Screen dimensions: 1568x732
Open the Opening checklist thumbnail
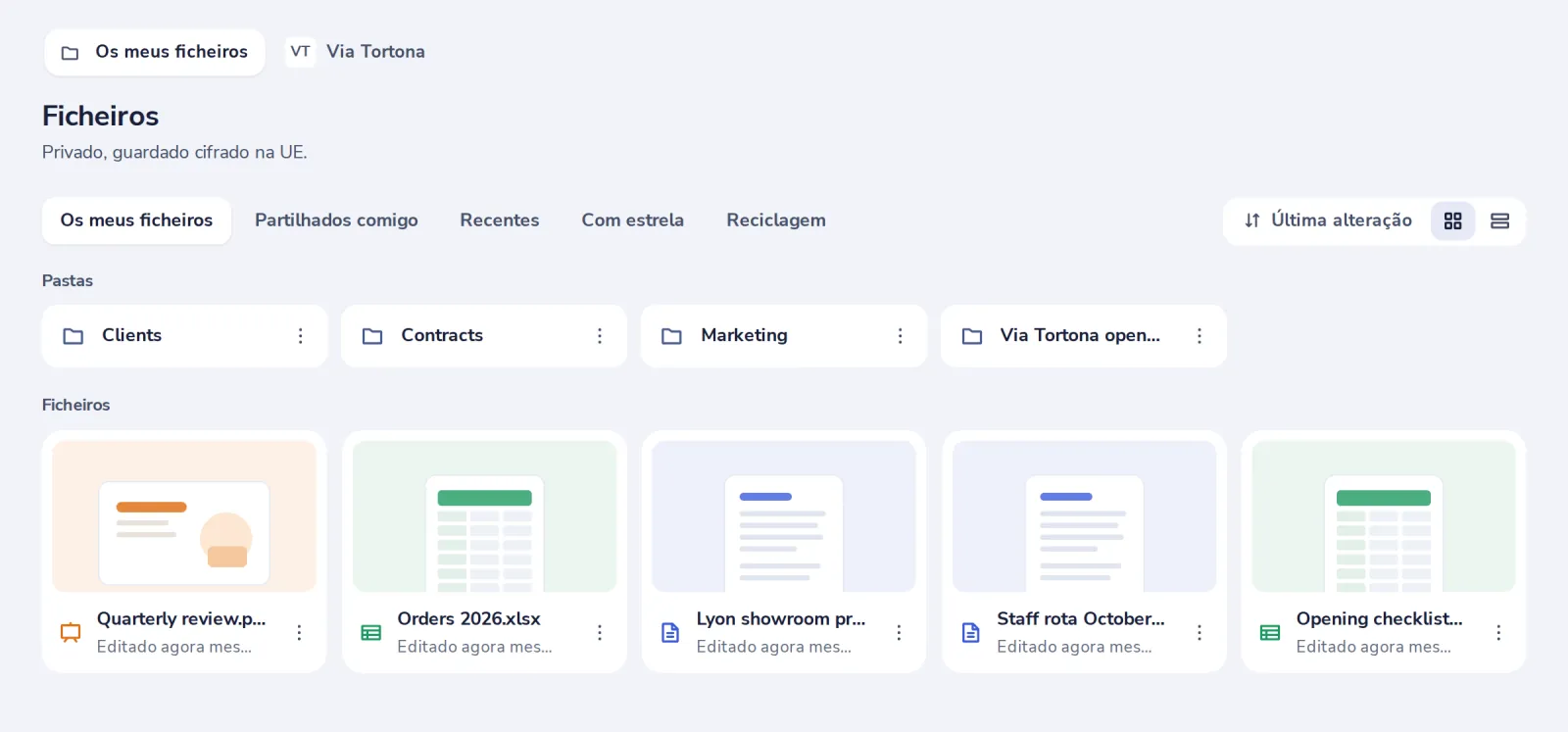click(1384, 516)
